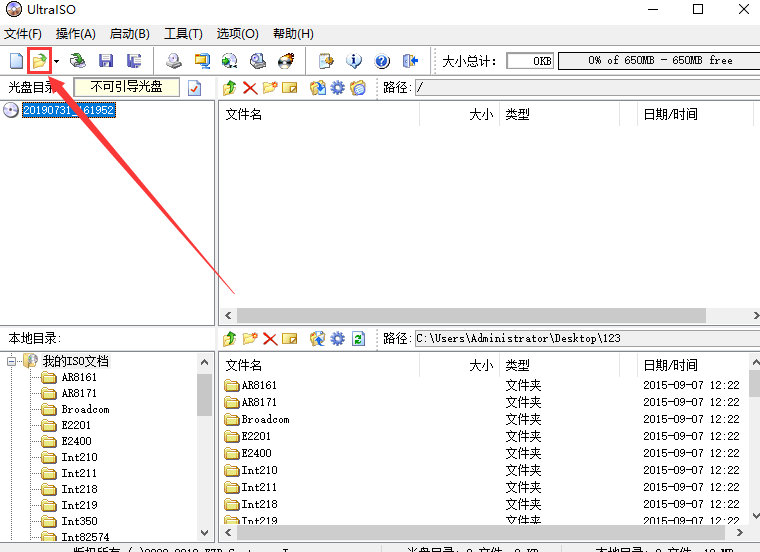Image resolution: width=760 pixels, height=552 pixels.
Task: Click the red X delete in disc toolbar
Action: tap(250, 88)
